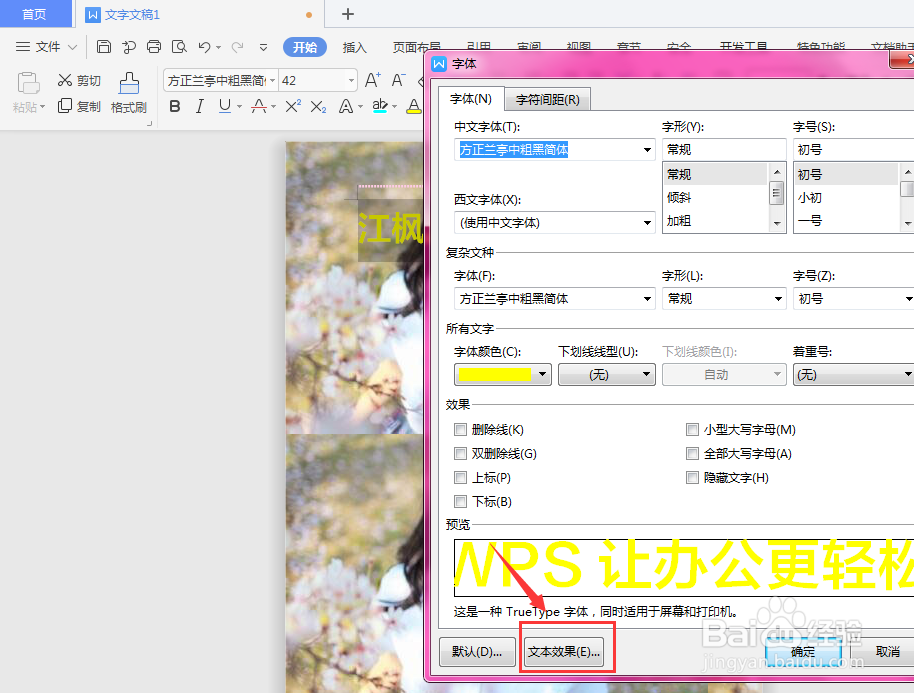
Task: Open 文本效果(E)... button
Action: tap(564, 652)
